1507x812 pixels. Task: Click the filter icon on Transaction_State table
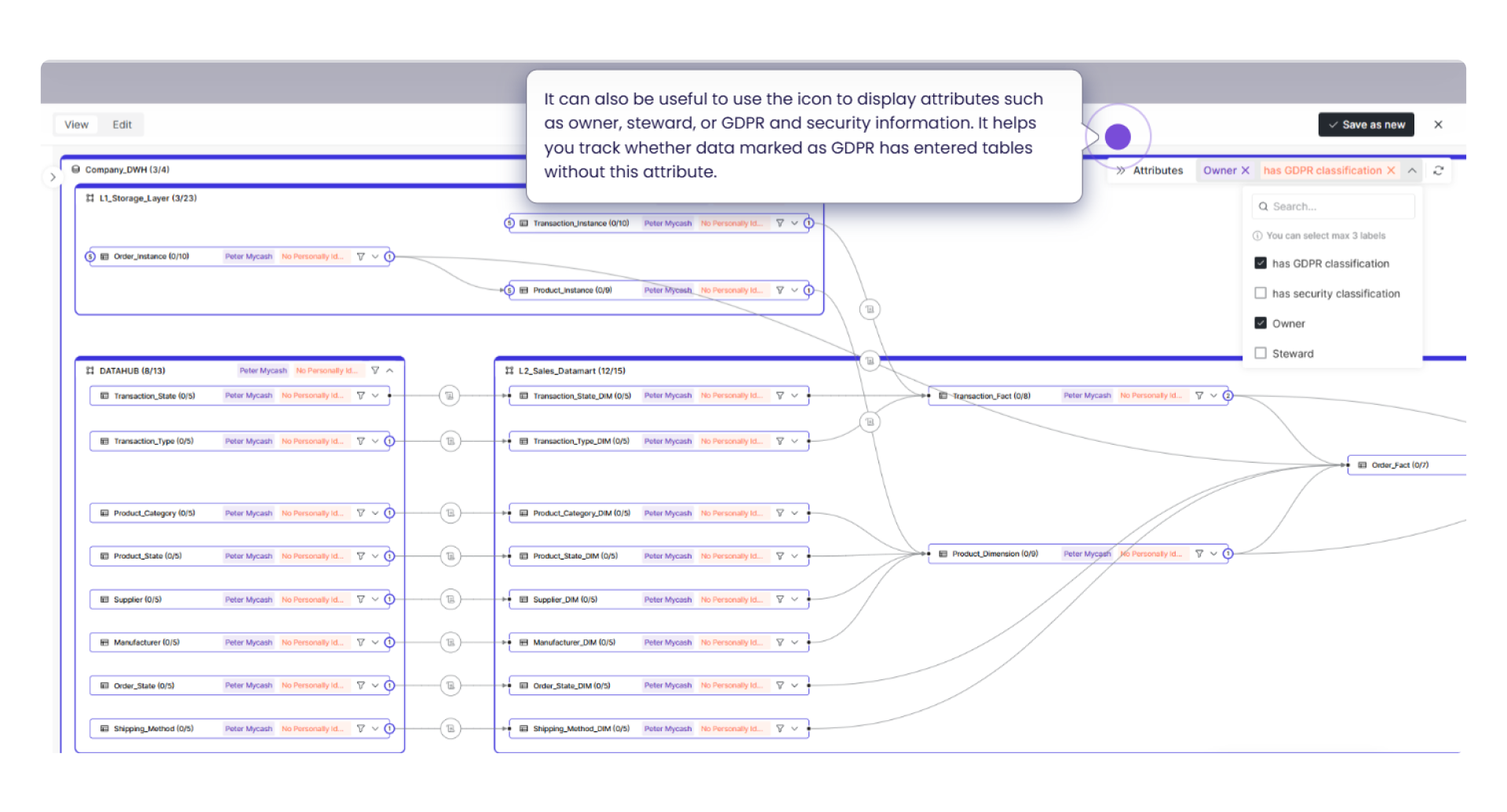[361, 395]
